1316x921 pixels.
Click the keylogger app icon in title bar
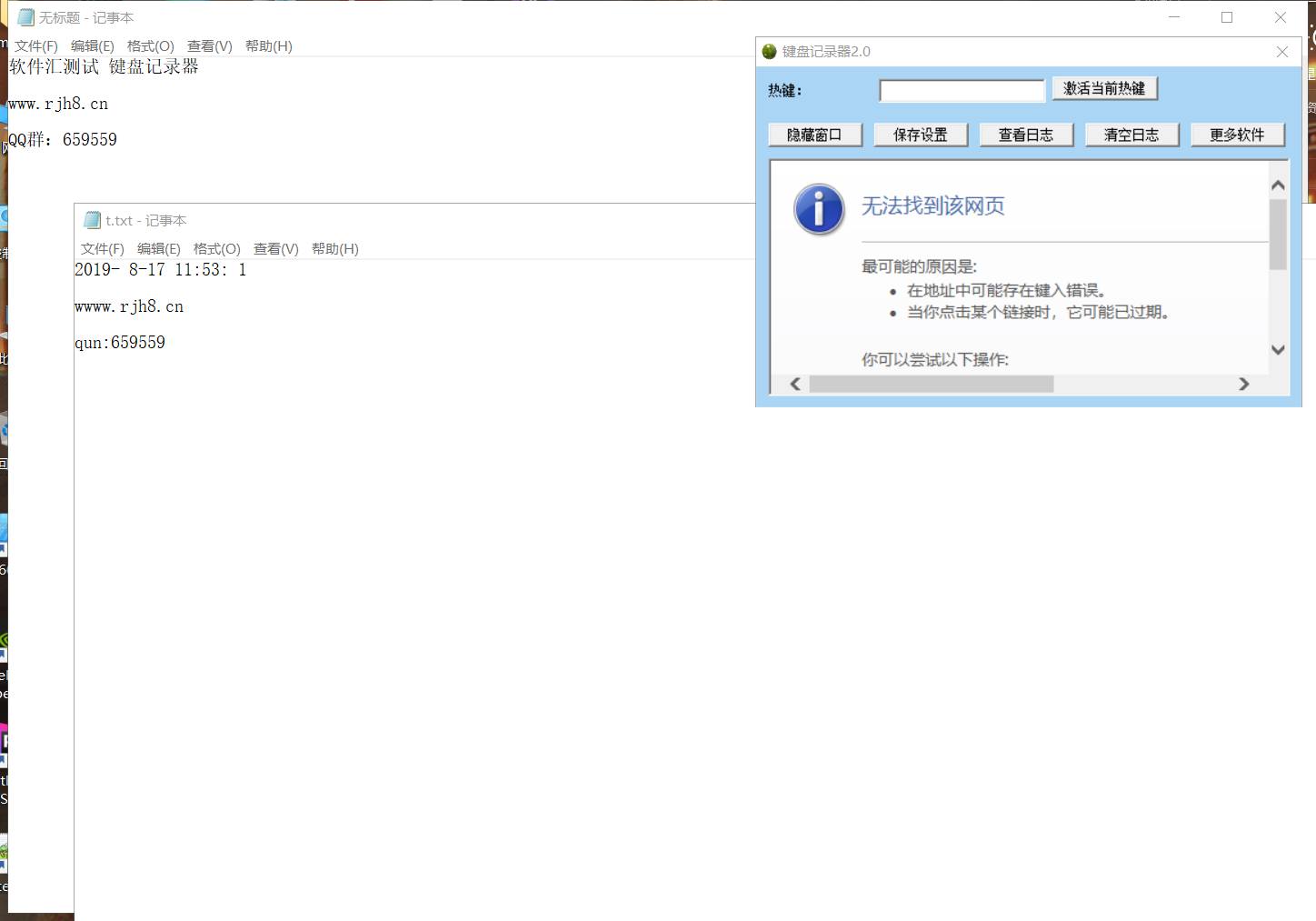coord(769,52)
